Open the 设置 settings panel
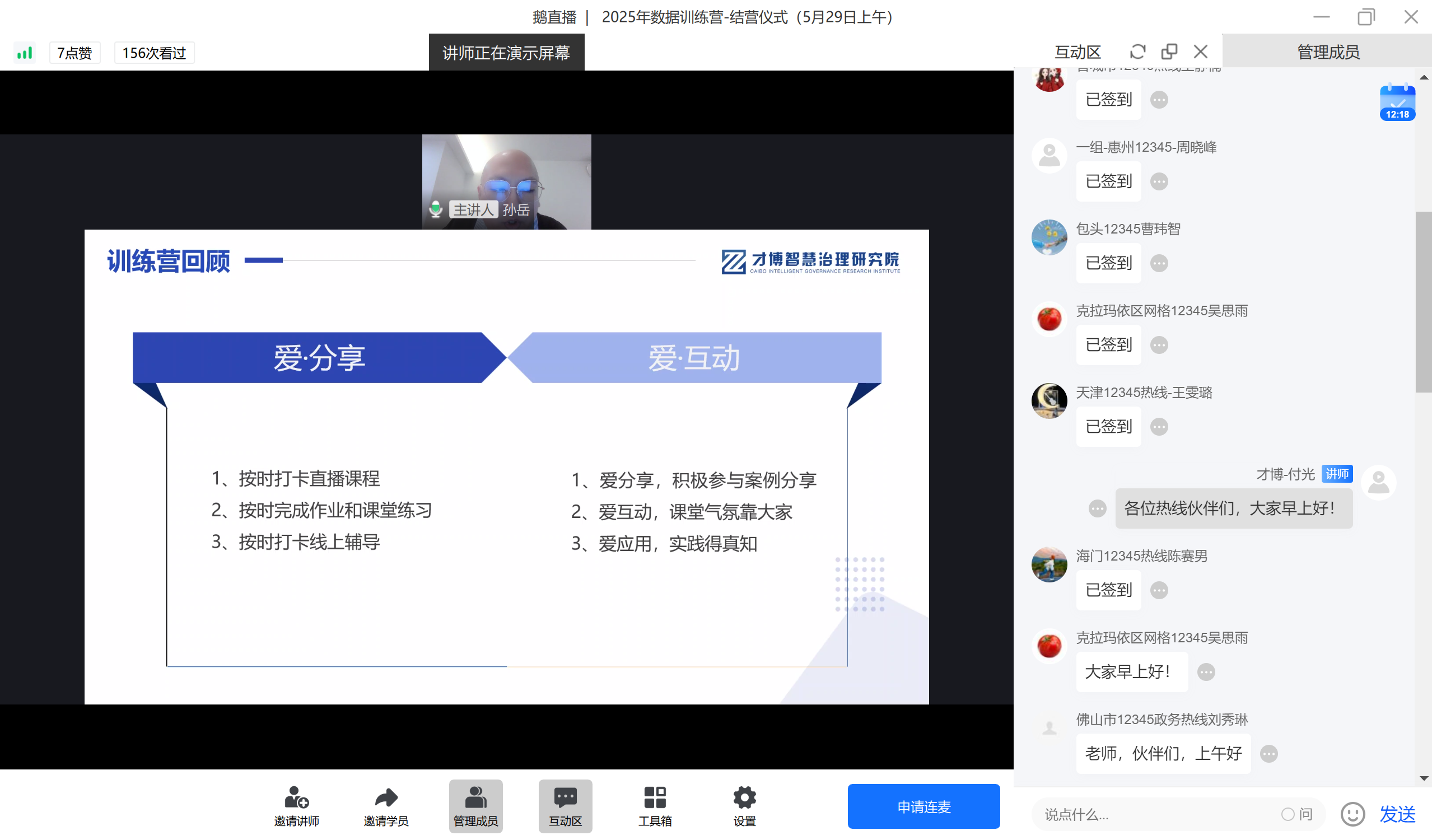 click(744, 797)
